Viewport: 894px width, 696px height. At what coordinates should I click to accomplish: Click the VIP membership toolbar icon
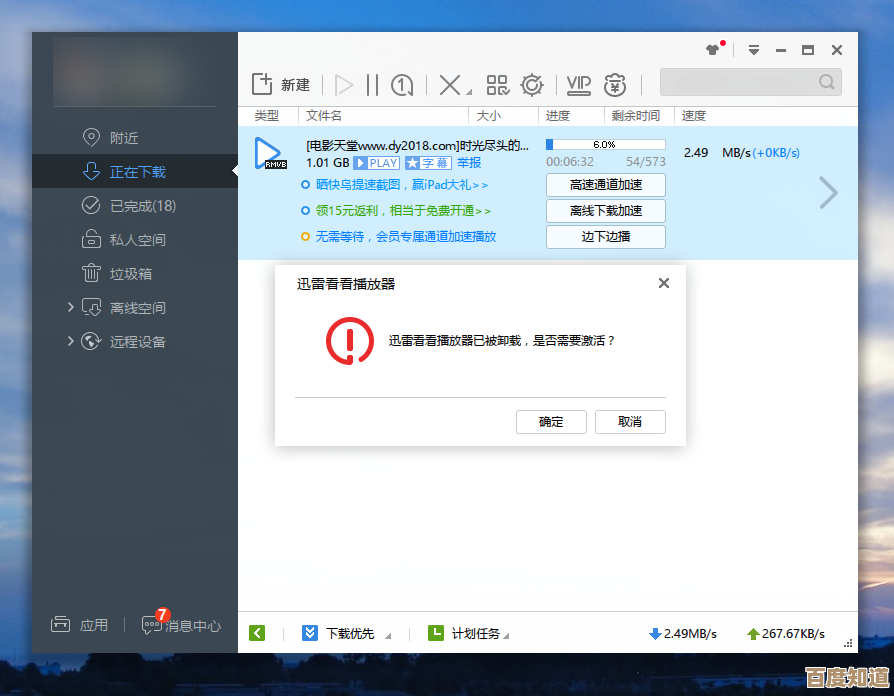coord(578,84)
